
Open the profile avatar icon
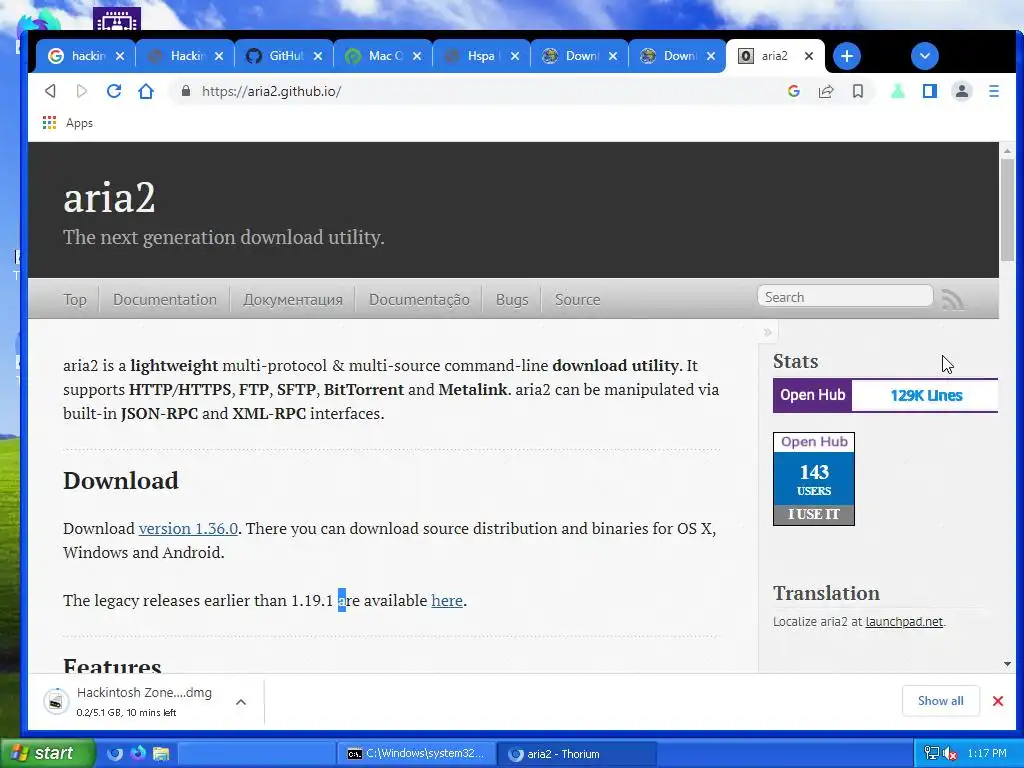(962, 91)
